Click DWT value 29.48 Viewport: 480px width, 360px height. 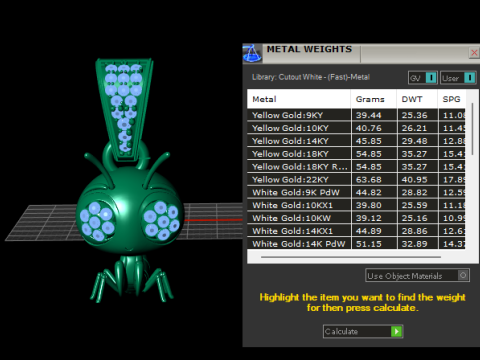(x=414, y=141)
